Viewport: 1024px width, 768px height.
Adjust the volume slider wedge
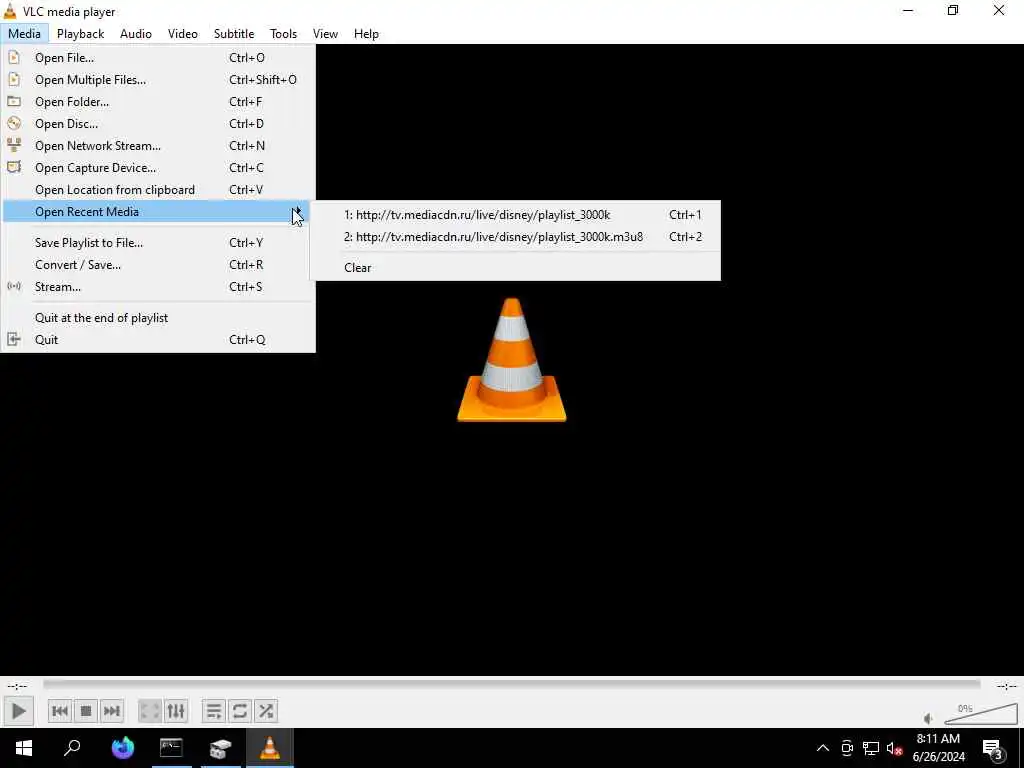pyautogui.click(x=981, y=713)
